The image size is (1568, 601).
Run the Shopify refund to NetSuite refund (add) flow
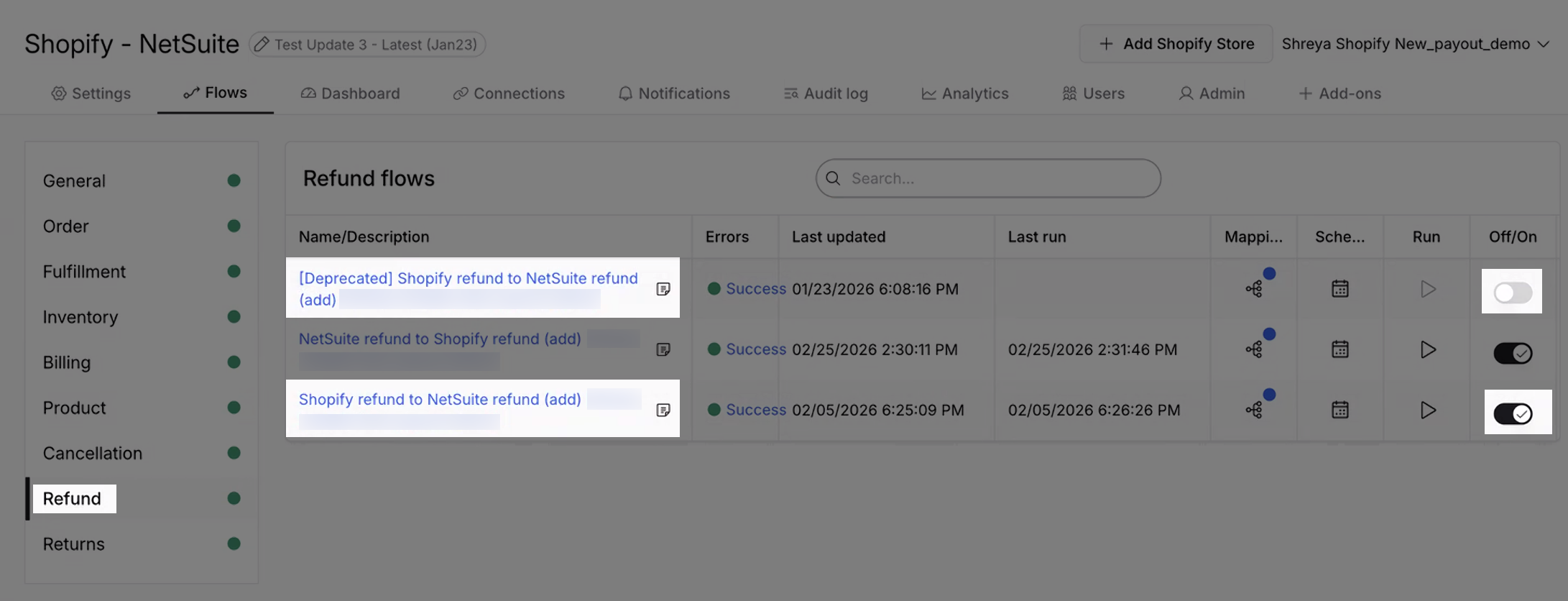1428,410
